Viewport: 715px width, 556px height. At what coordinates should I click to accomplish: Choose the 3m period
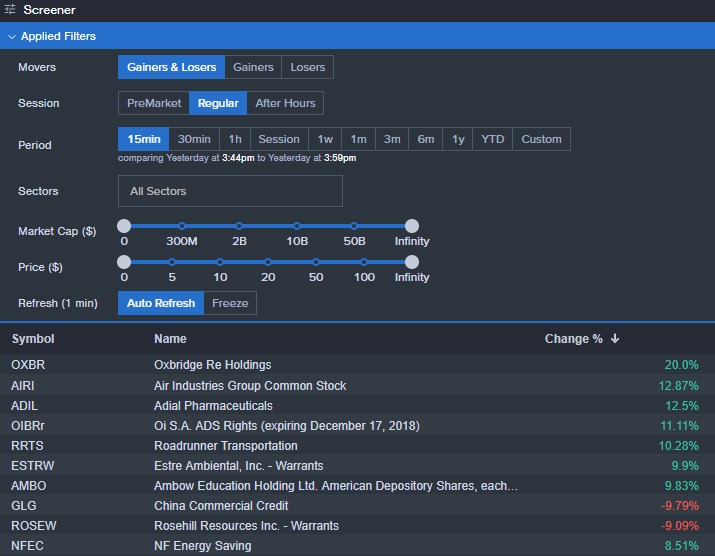392,139
